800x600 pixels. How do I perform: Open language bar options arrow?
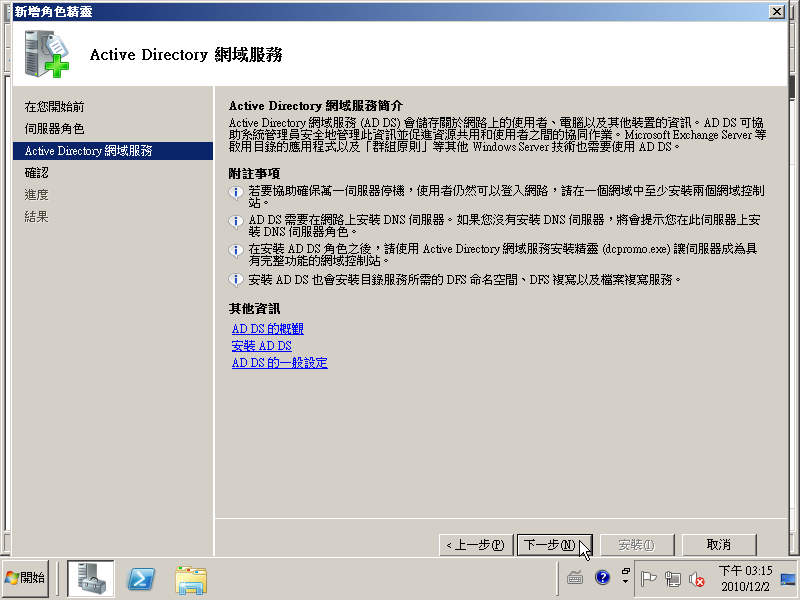[x=626, y=581]
